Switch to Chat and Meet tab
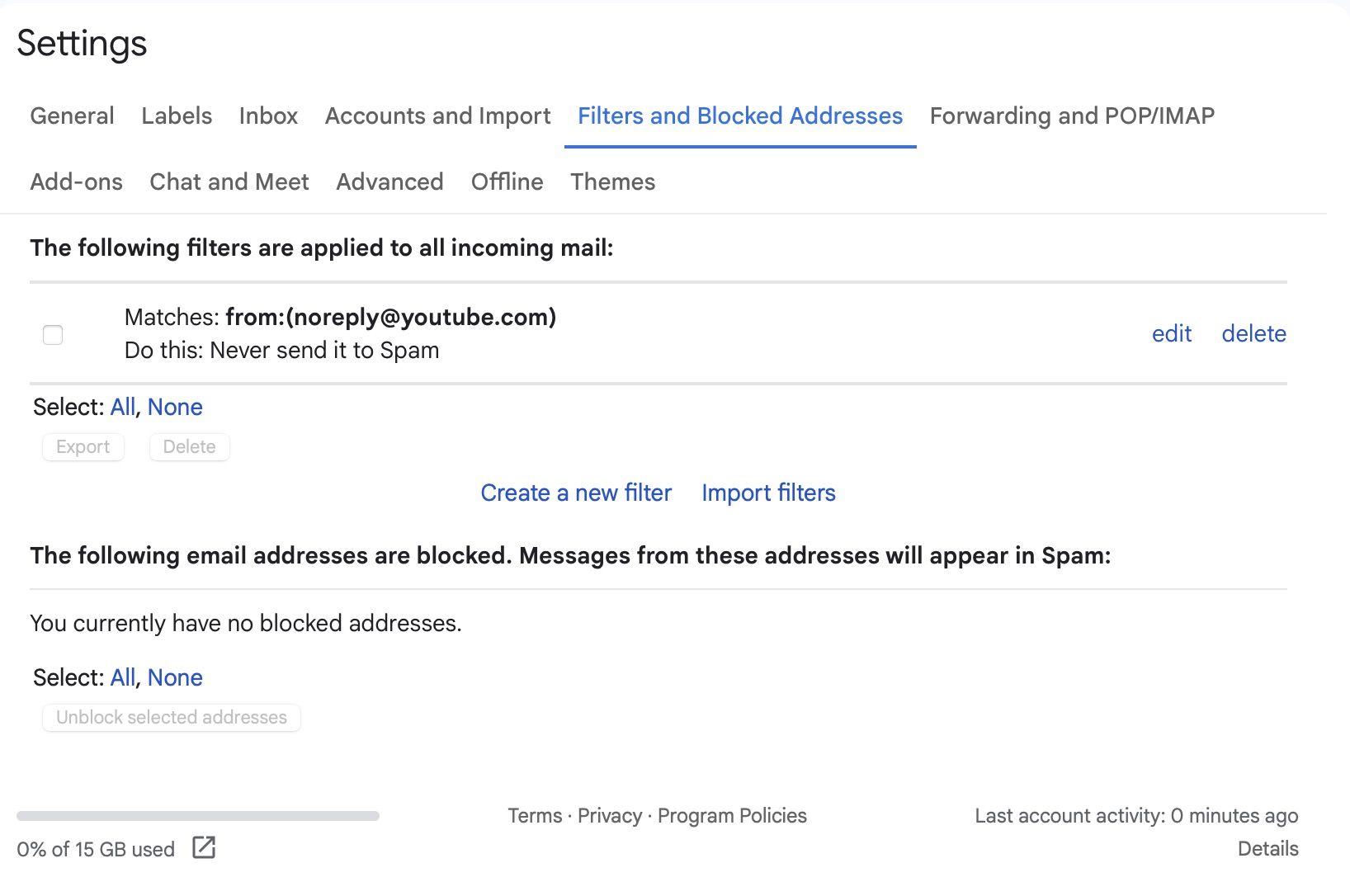1350x896 pixels. [229, 182]
